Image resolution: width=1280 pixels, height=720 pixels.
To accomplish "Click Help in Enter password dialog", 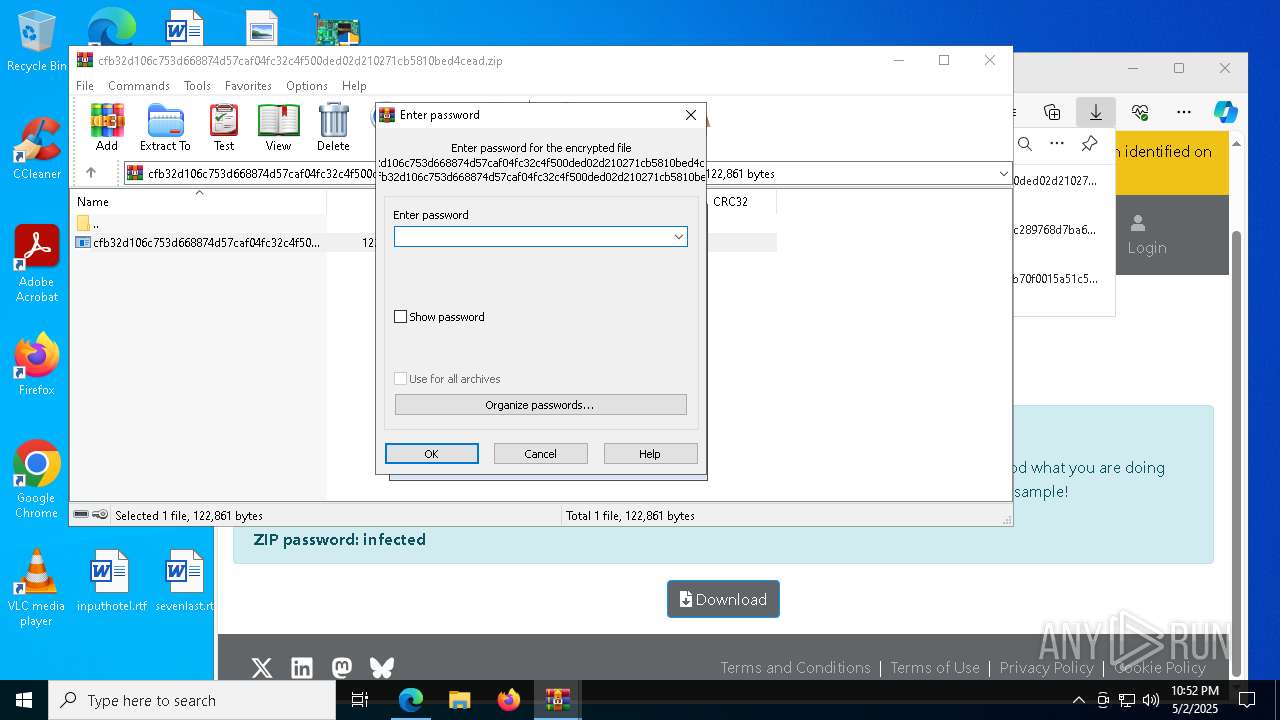I will click(650, 454).
